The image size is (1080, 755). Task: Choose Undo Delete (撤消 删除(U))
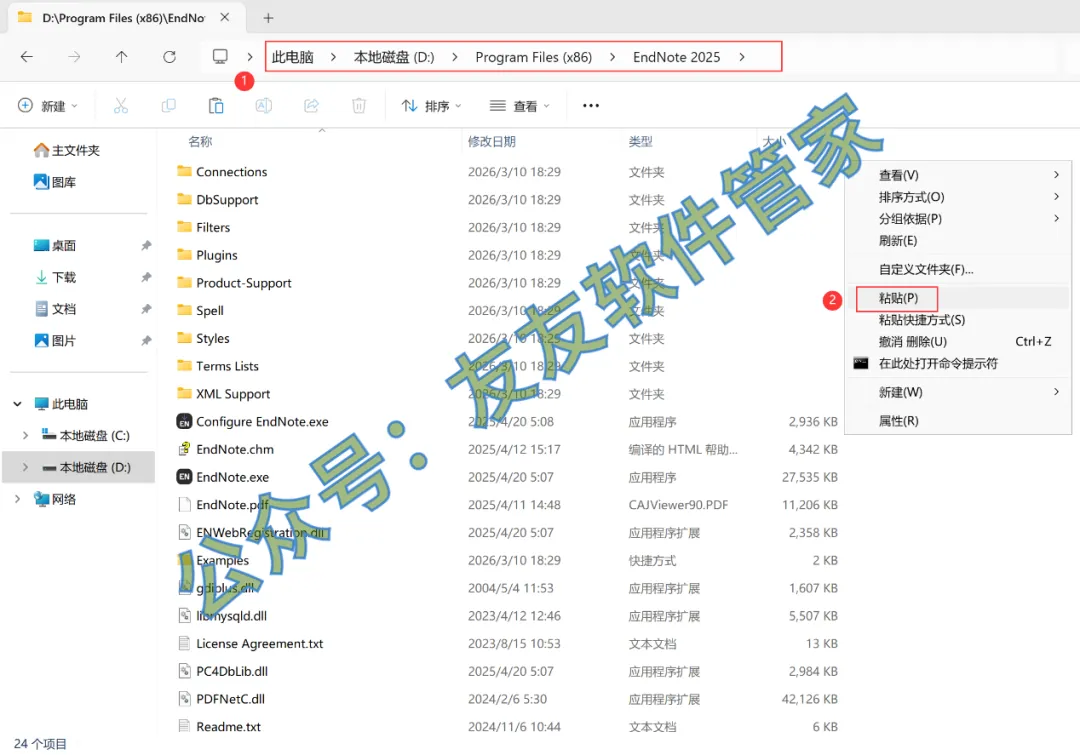[x=958, y=342]
